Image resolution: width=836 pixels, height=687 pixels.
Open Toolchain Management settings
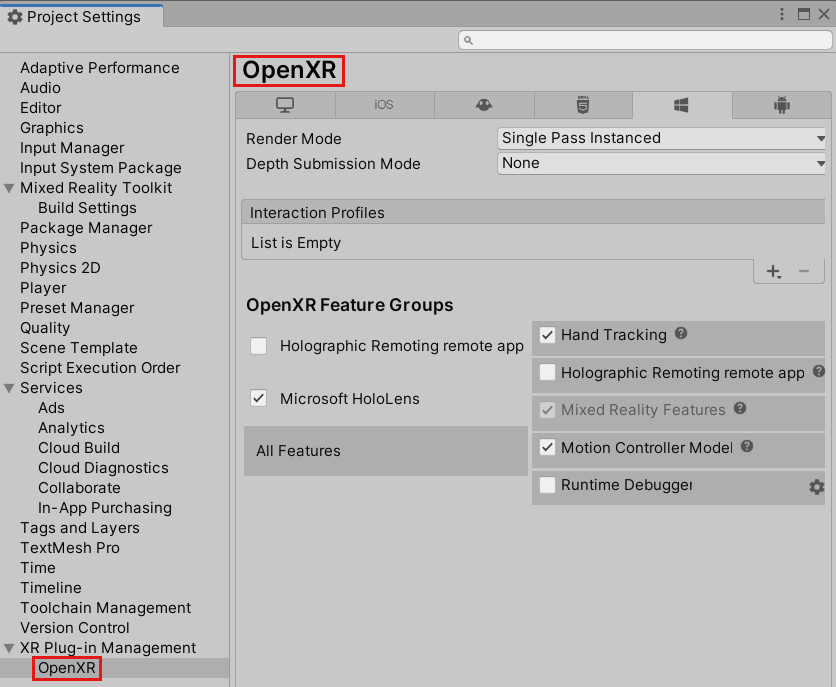pos(106,608)
